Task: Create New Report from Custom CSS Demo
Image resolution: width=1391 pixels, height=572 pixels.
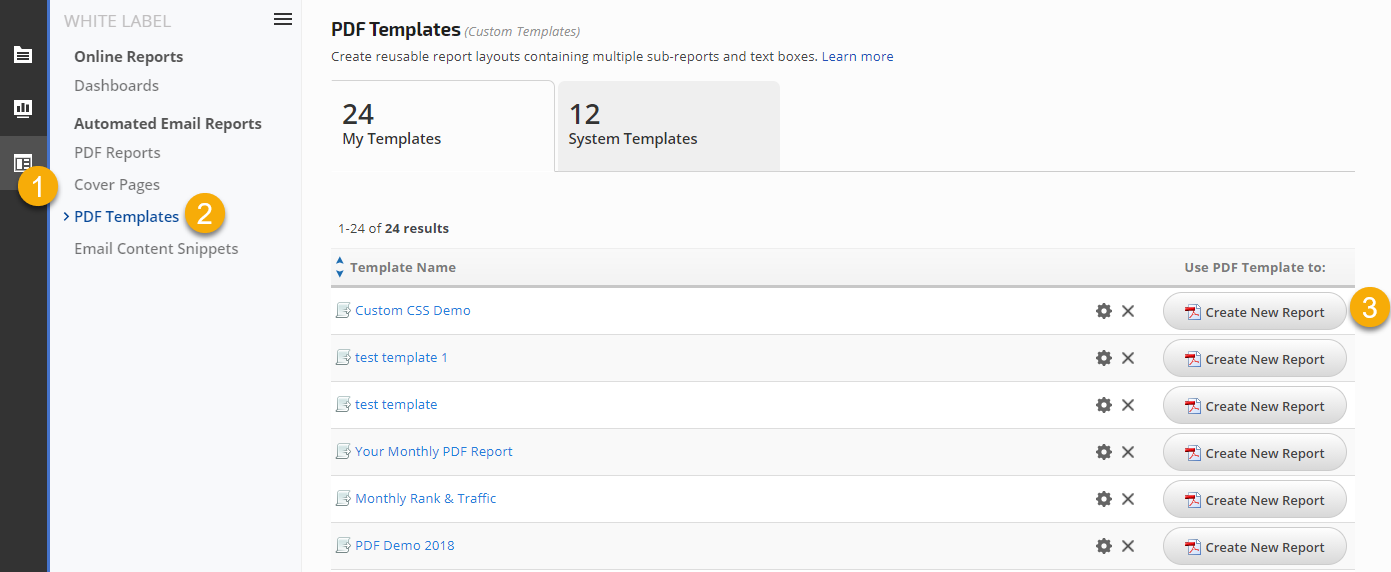Action: pyautogui.click(x=1254, y=312)
